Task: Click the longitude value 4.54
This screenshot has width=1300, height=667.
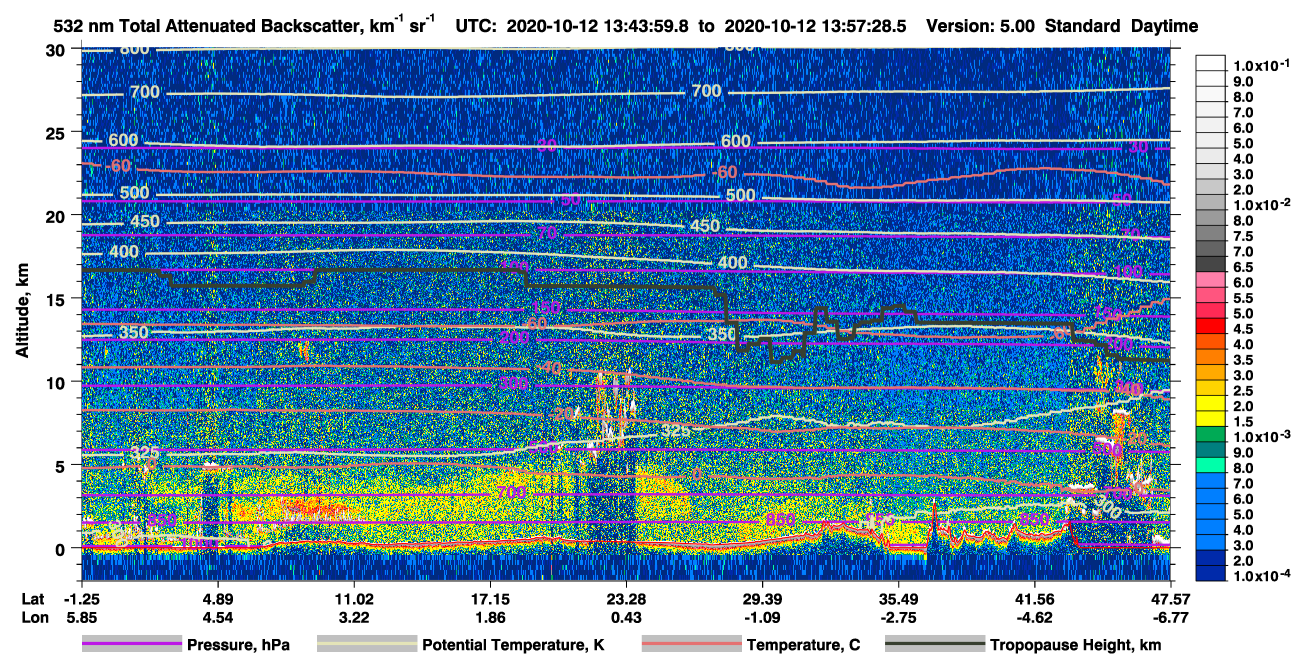Action: pyautogui.click(x=218, y=617)
